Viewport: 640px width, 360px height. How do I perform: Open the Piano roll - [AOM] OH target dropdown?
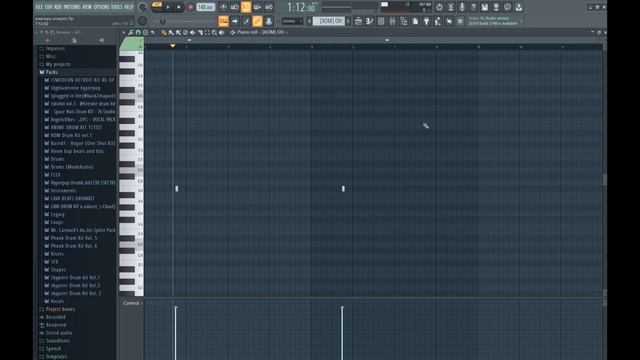[x=262, y=32]
